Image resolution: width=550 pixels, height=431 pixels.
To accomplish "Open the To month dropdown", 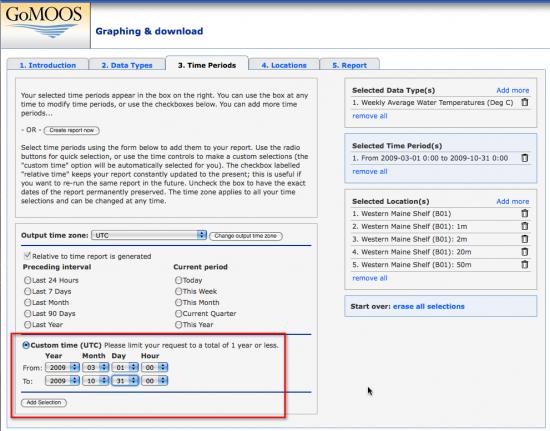I will coord(95,381).
